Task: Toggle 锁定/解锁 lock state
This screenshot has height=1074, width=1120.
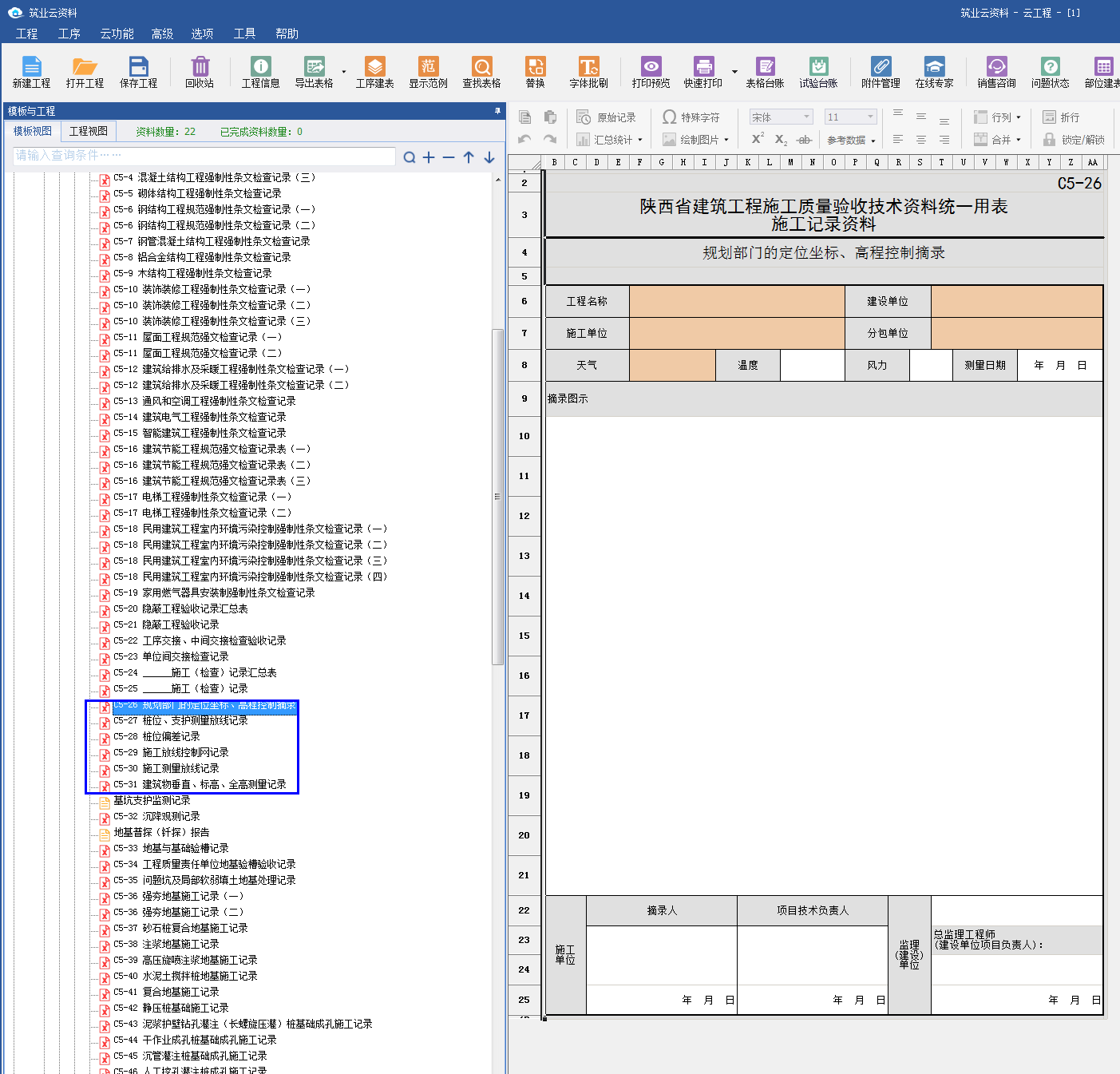Action: coord(1074,140)
